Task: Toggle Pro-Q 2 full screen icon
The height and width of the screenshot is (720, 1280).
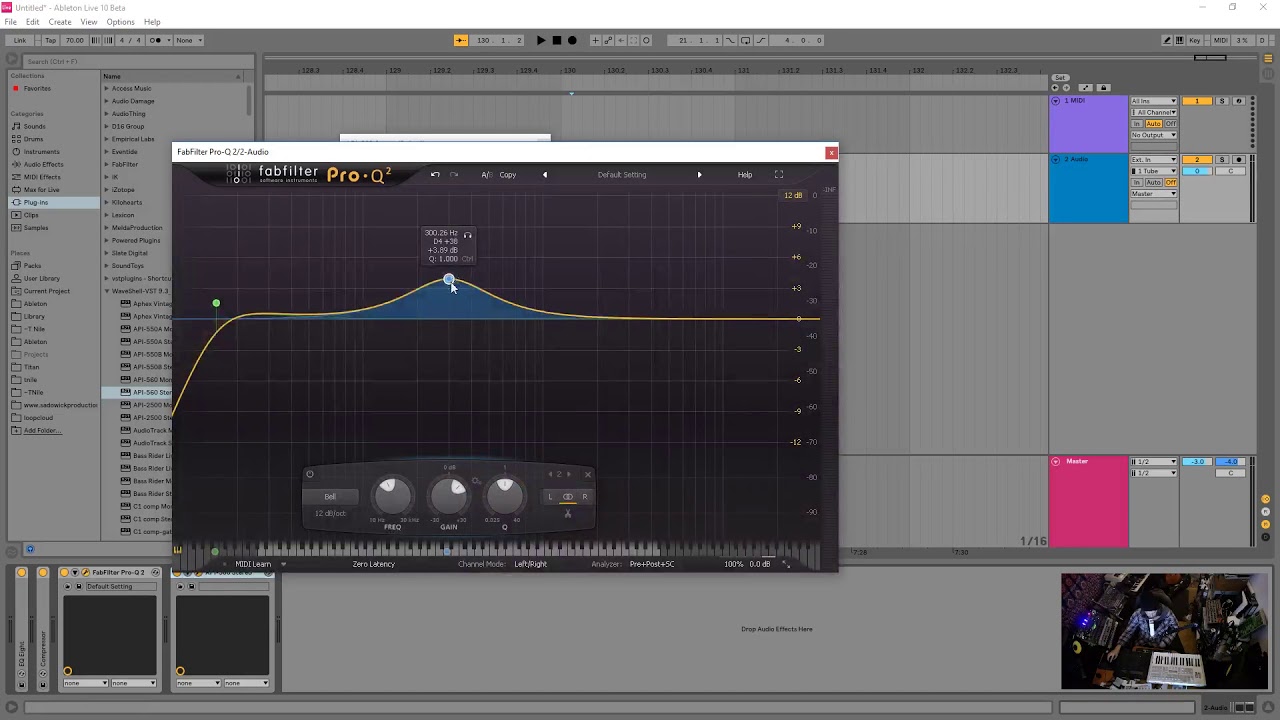Action: 779,175
